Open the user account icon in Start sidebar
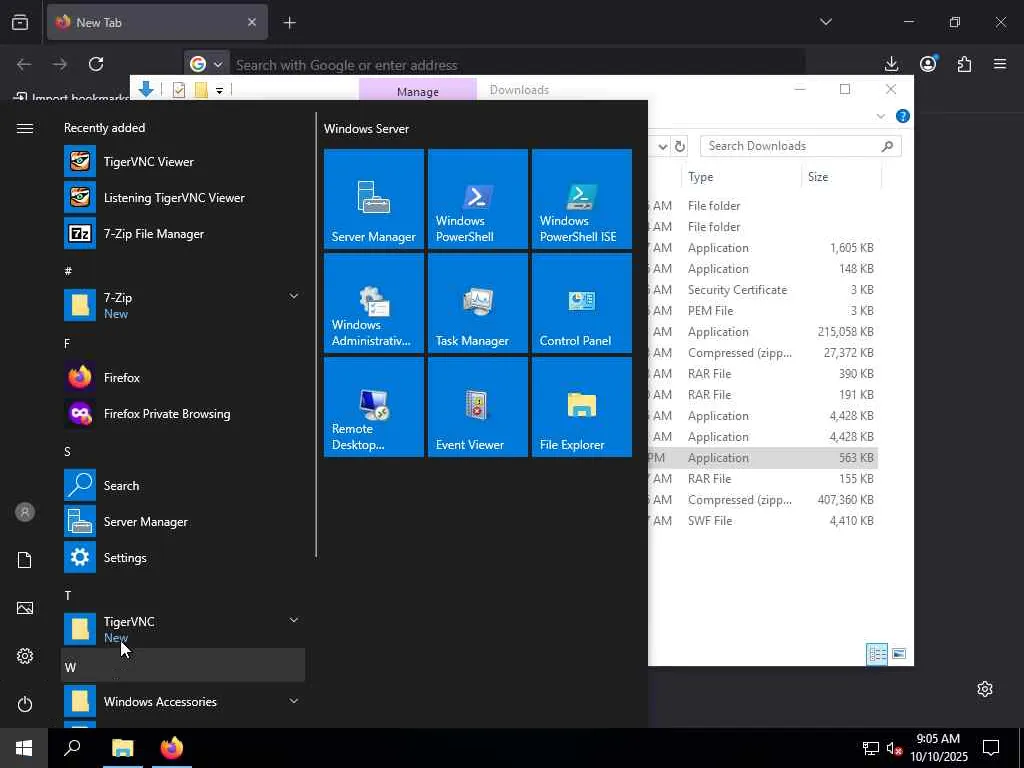The height and width of the screenshot is (768, 1024). (x=25, y=512)
